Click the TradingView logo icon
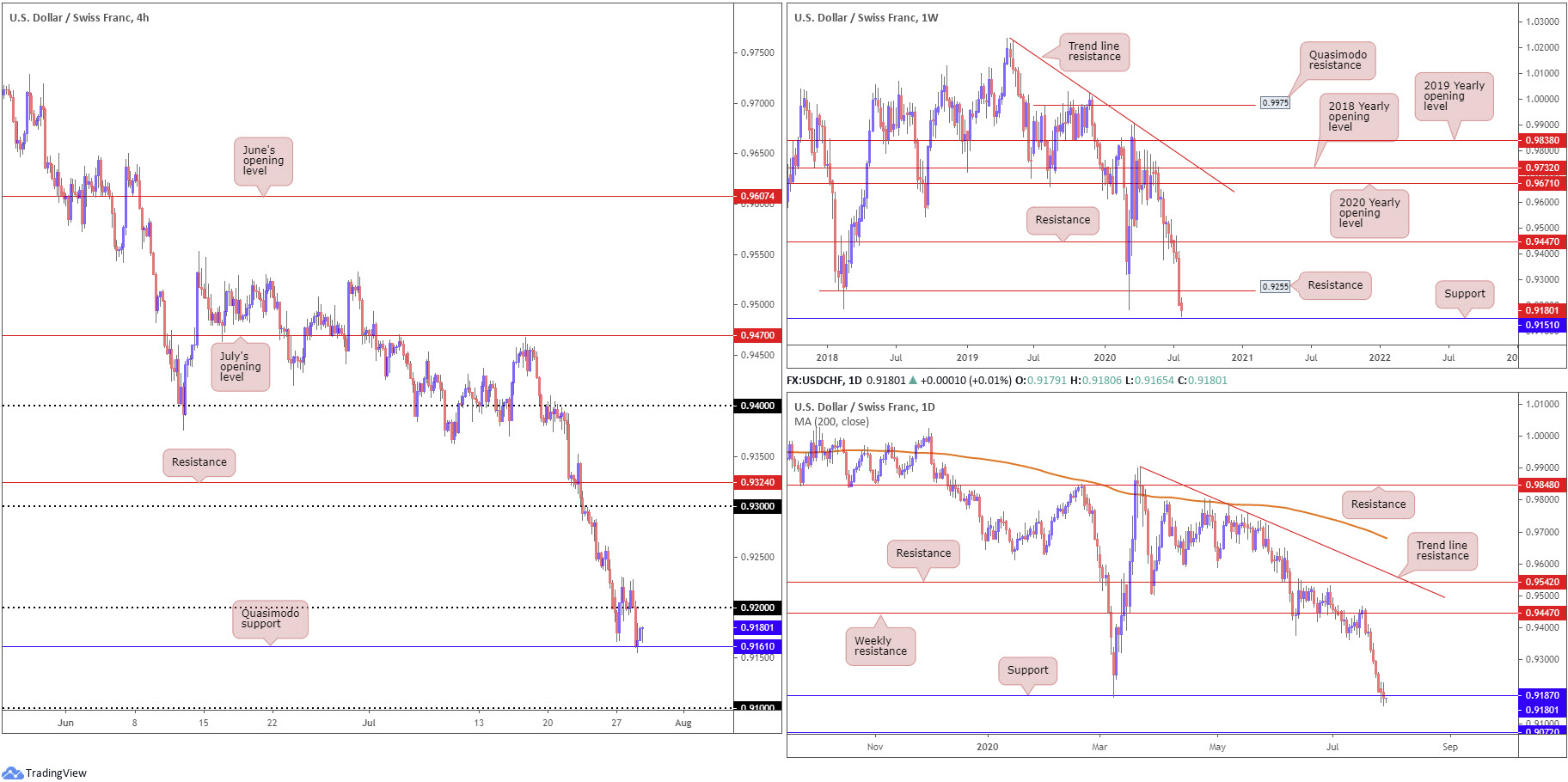Image resolution: width=1568 pixels, height=782 pixels. coord(12,773)
